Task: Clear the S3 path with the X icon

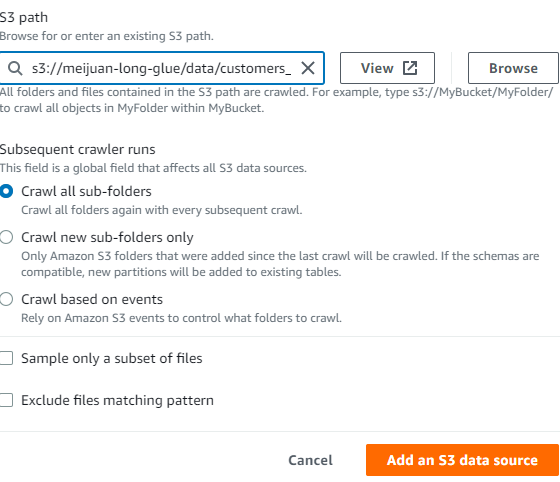Action: point(308,68)
